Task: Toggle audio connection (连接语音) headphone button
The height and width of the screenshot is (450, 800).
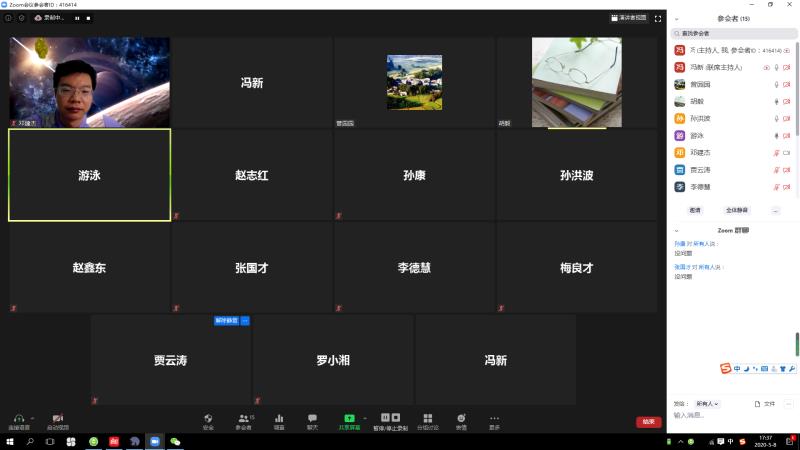Action: (18, 420)
